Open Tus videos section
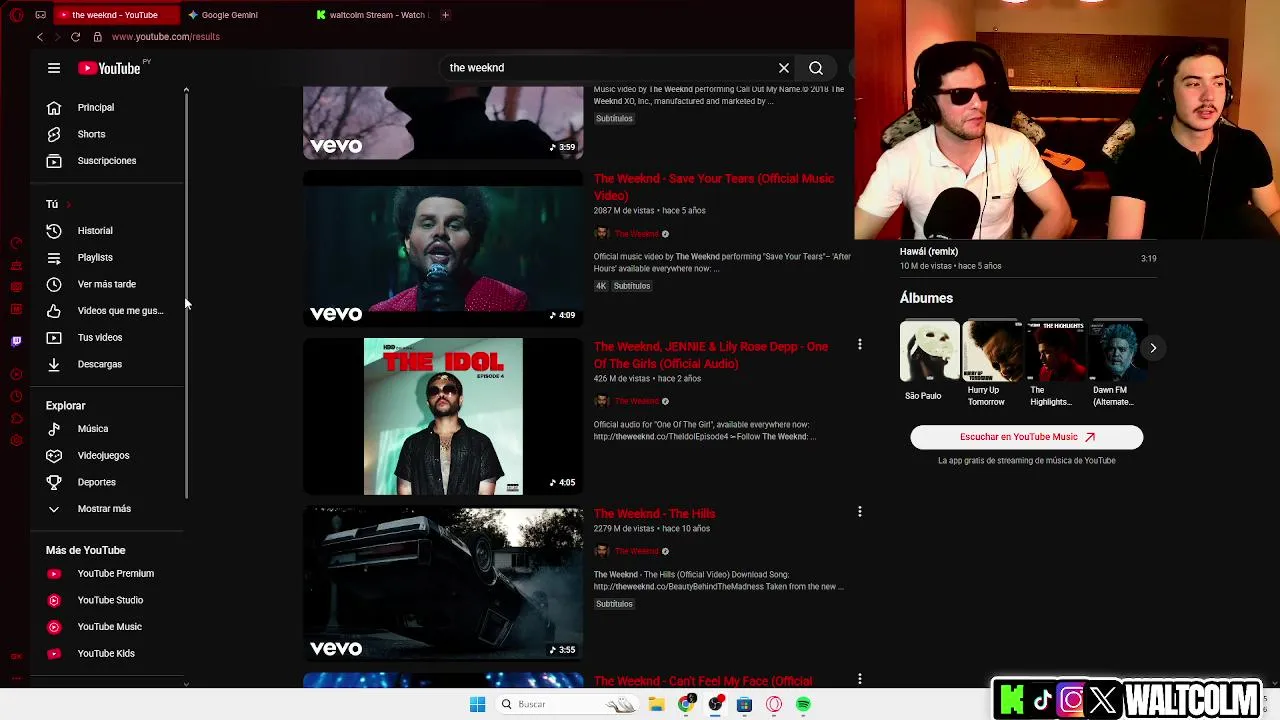 (100, 338)
